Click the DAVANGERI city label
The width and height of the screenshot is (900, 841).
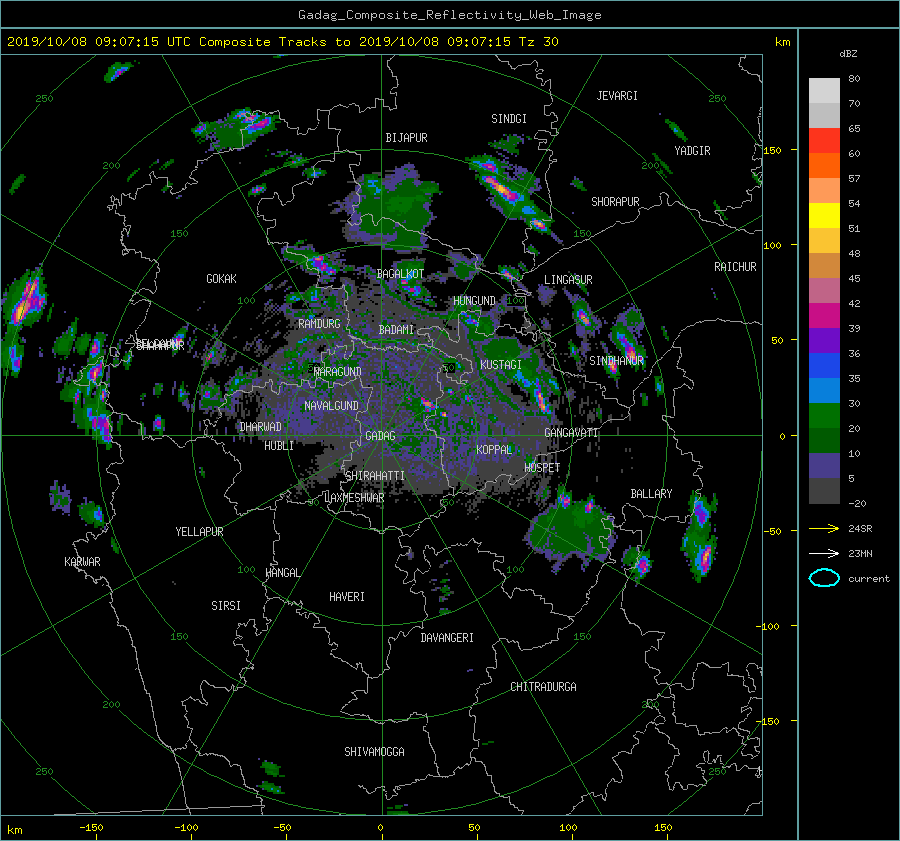(x=447, y=638)
